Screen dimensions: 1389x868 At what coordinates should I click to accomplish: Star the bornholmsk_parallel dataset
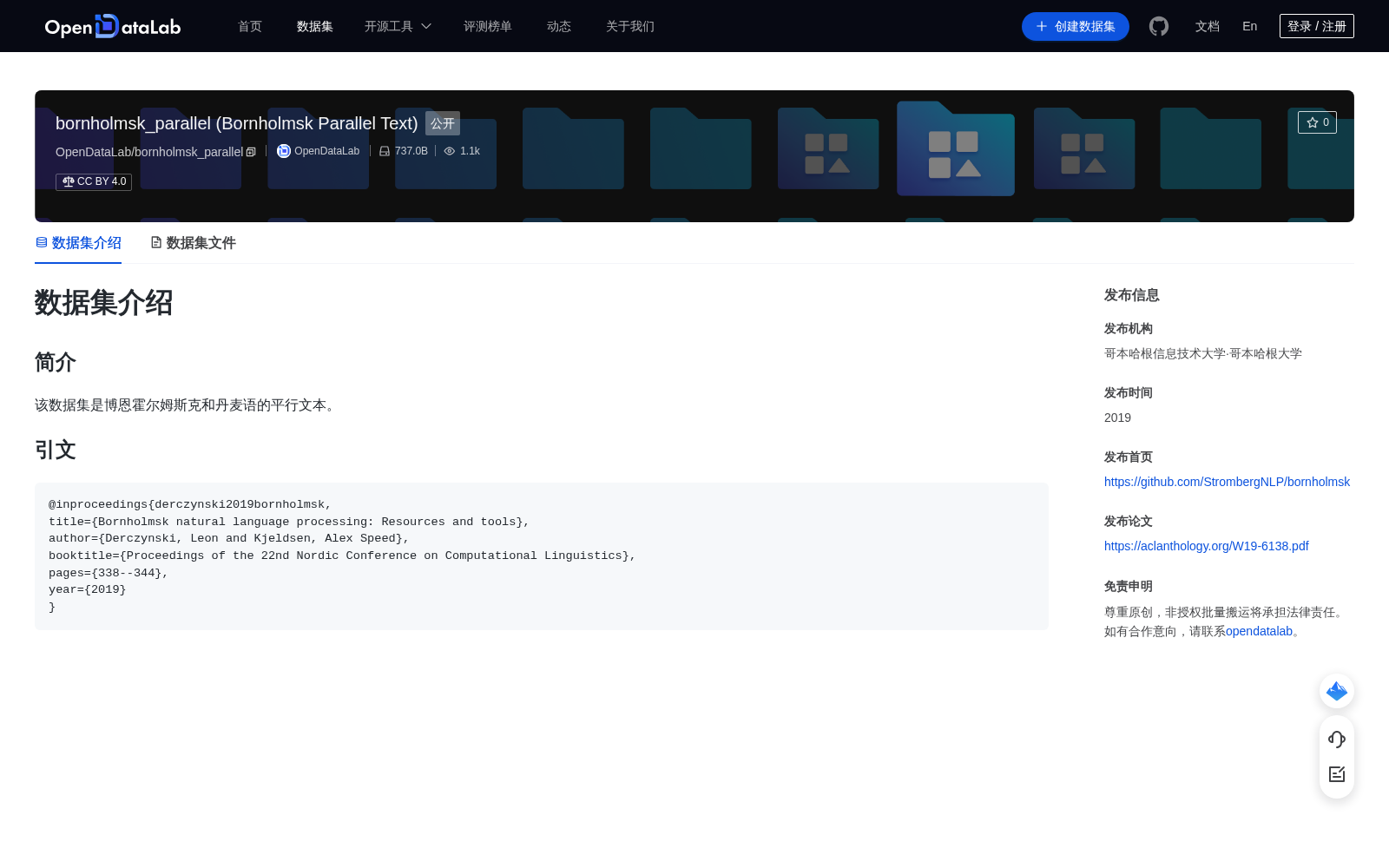[x=1317, y=122]
